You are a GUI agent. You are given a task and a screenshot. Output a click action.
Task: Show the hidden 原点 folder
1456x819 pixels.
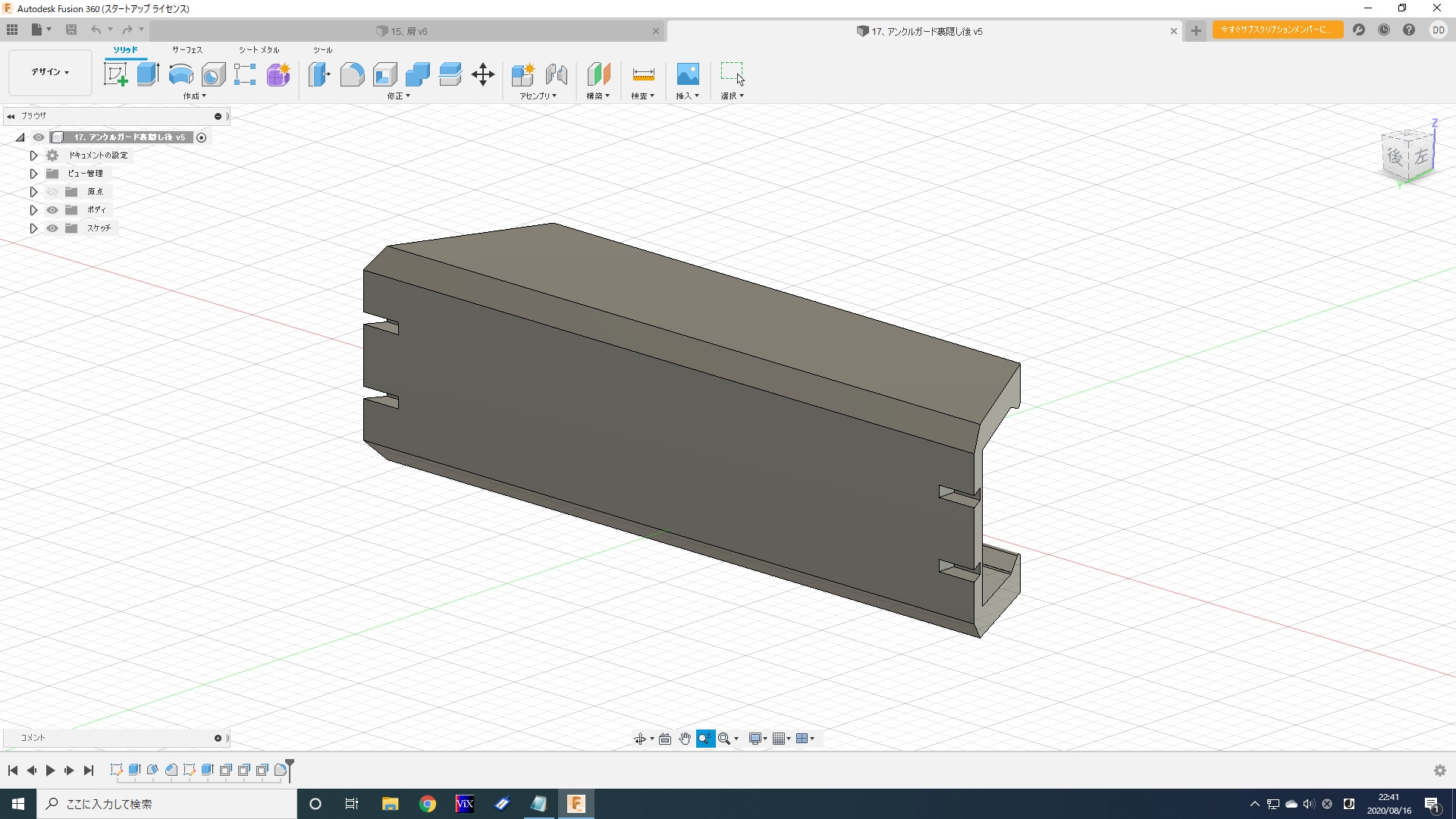click(x=52, y=192)
